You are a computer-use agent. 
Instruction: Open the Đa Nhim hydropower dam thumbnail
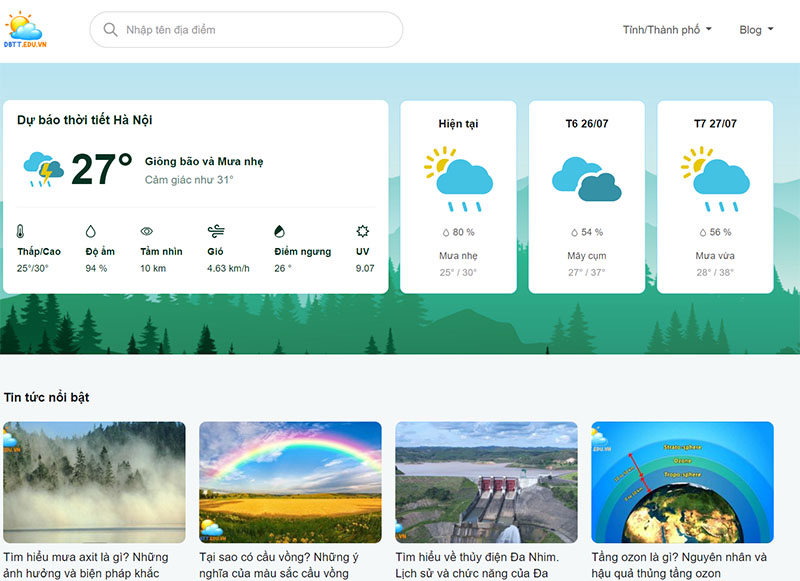[x=486, y=482]
